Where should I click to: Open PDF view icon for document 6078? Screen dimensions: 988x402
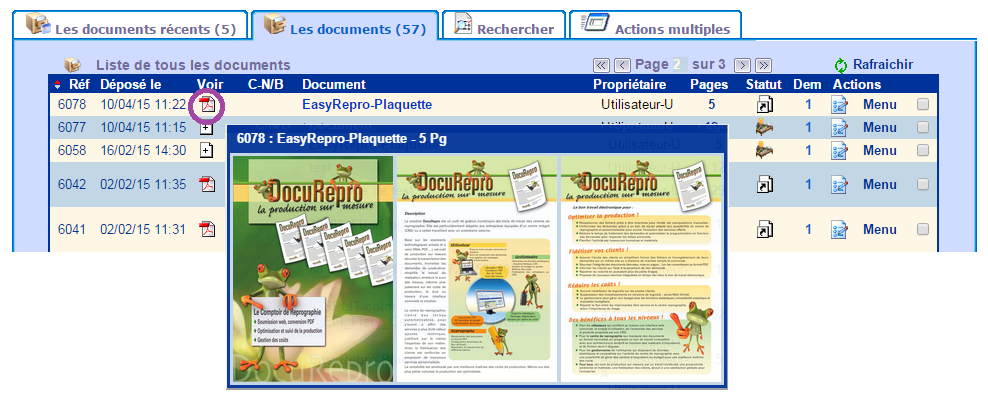click(207, 105)
